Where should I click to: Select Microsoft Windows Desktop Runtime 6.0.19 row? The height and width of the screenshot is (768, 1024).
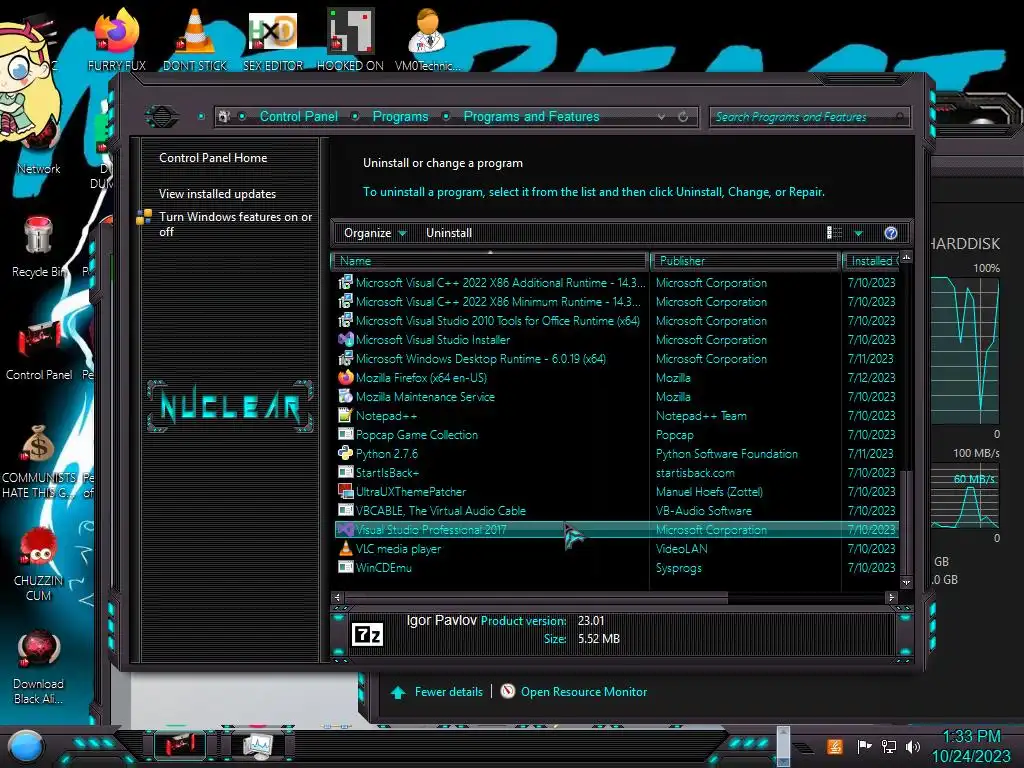(616, 359)
